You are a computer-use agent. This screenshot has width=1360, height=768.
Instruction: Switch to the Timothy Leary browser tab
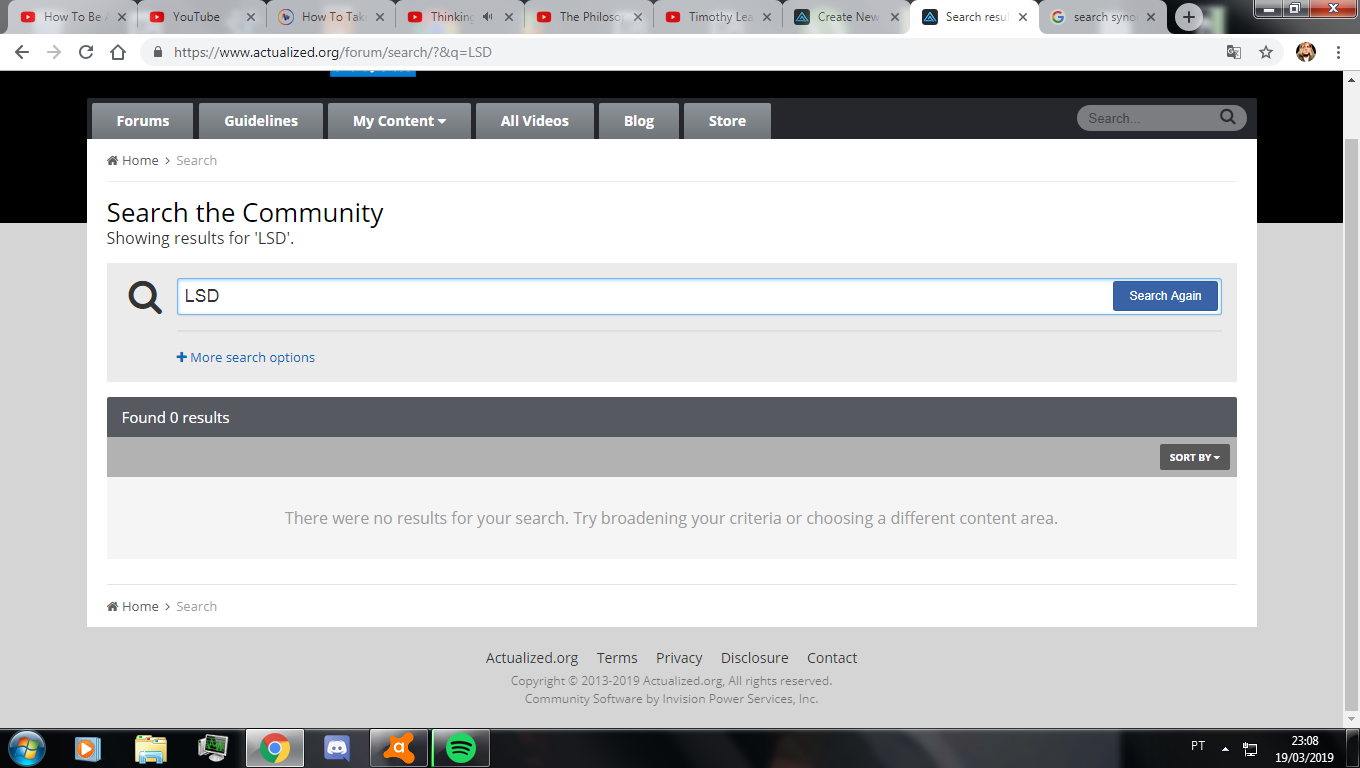coord(718,17)
